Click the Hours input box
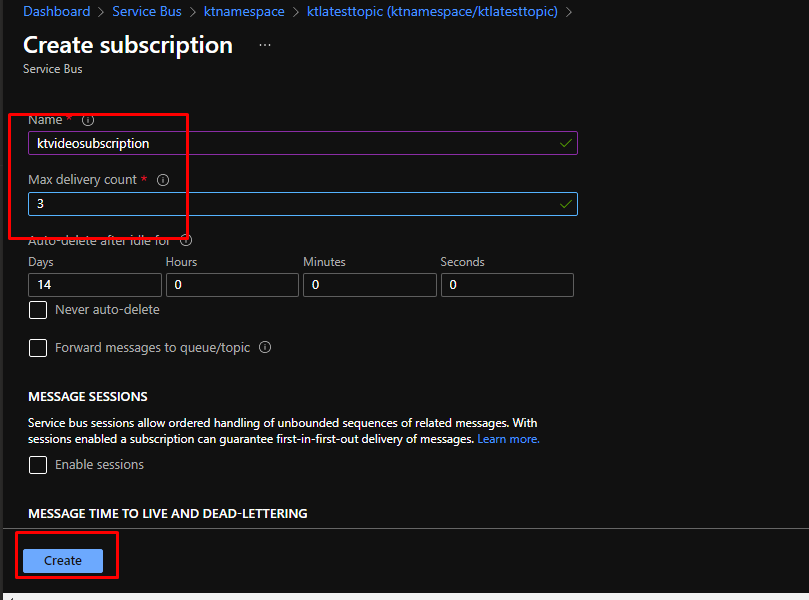 coord(231,285)
